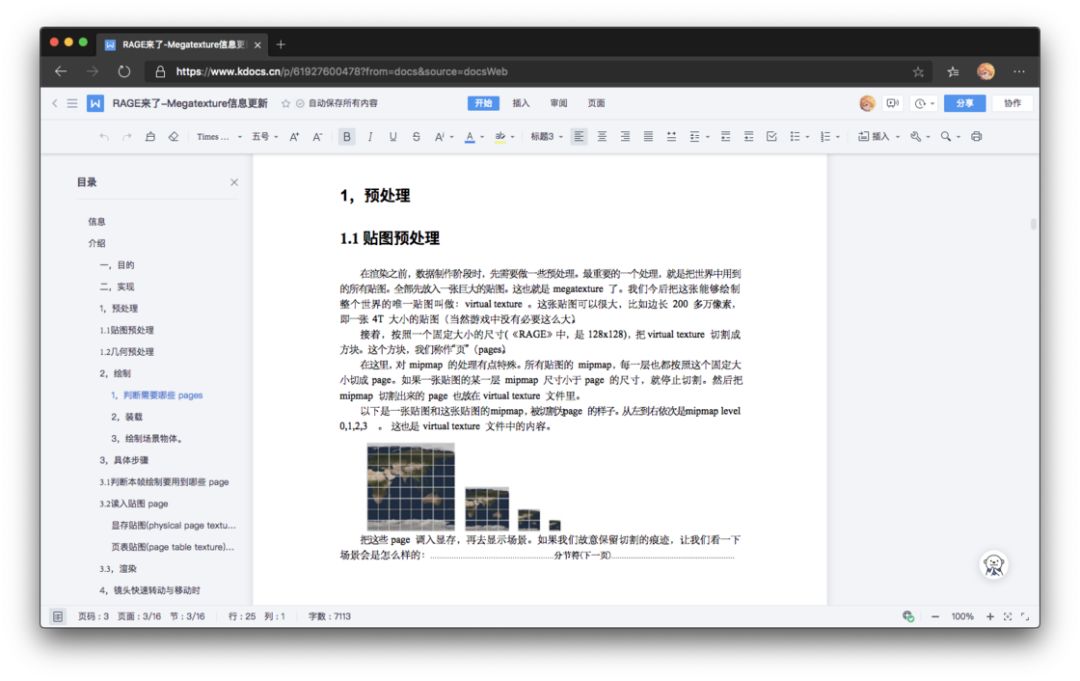This screenshot has height=681, width=1080.
Task: Open the font color red A picker
Action: 470,136
